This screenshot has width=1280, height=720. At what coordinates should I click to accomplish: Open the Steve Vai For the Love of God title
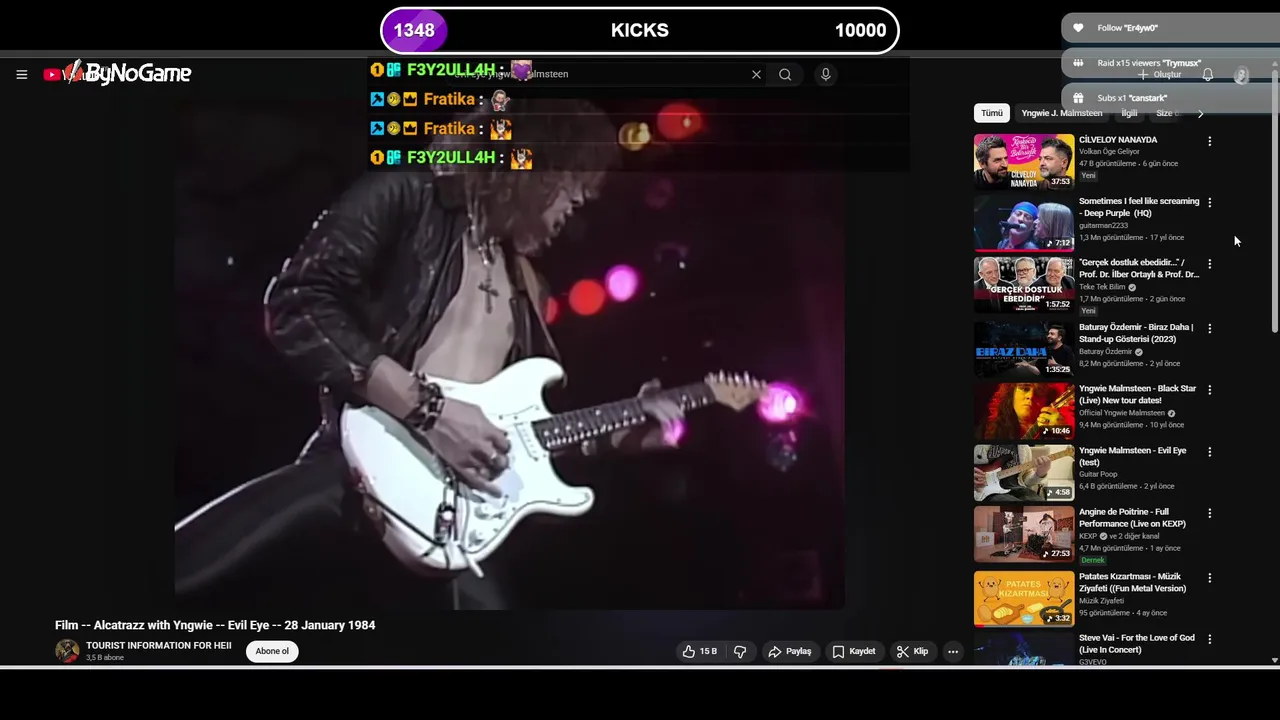[x=1137, y=644]
